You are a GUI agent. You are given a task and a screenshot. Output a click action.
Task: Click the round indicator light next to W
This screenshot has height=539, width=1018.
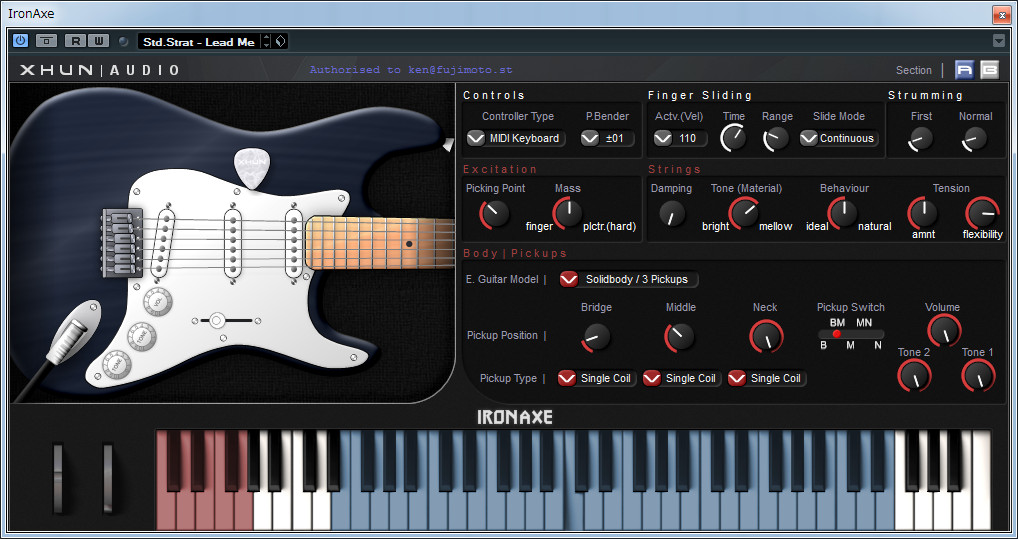123,42
